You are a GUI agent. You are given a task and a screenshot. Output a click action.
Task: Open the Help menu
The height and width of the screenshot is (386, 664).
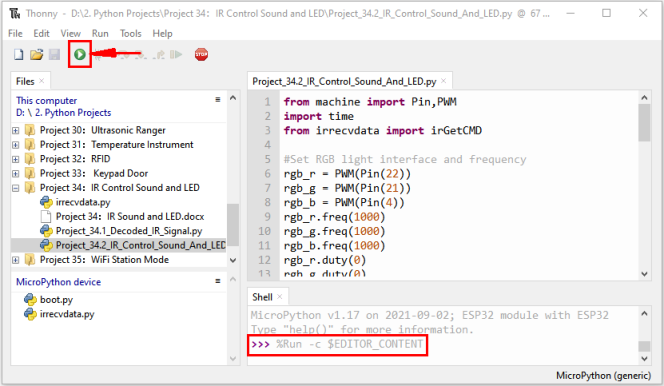click(x=162, y=33)
